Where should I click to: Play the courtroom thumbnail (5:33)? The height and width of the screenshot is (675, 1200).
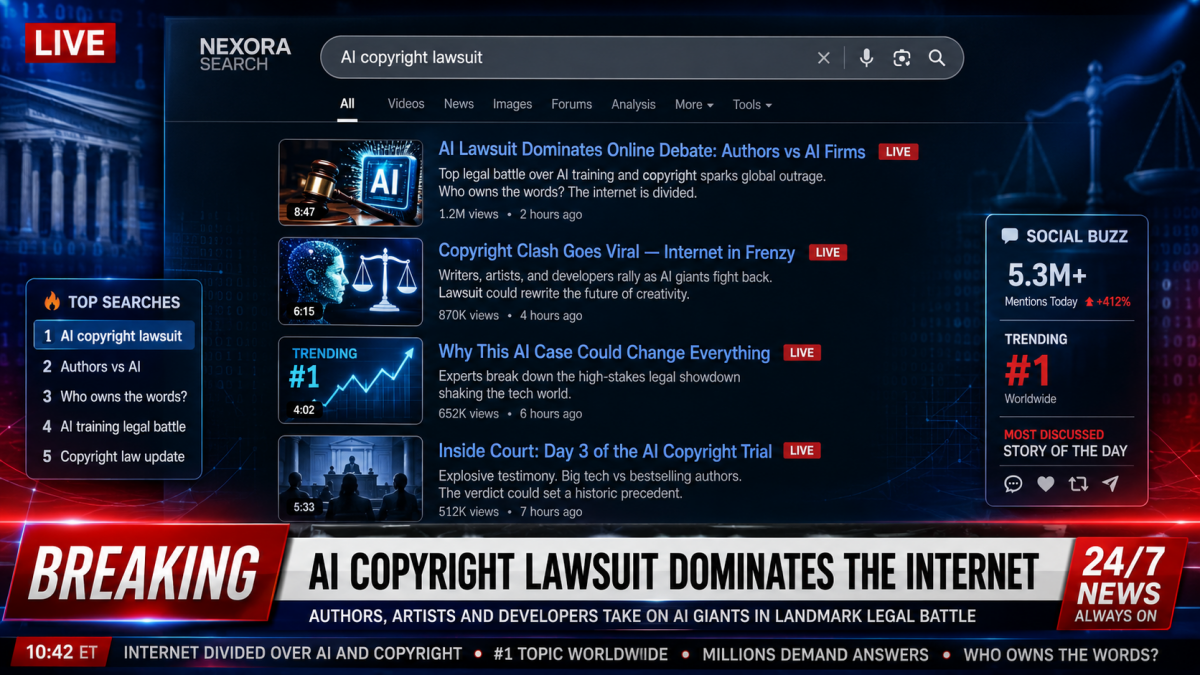pos(350,478)
